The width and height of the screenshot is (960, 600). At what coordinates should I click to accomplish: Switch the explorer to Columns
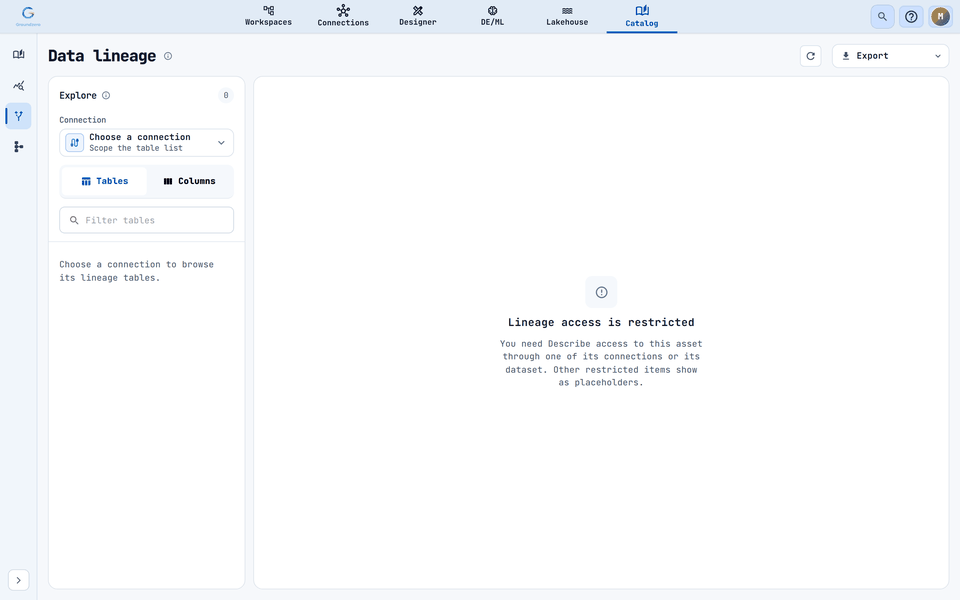[x=189, y=181]
